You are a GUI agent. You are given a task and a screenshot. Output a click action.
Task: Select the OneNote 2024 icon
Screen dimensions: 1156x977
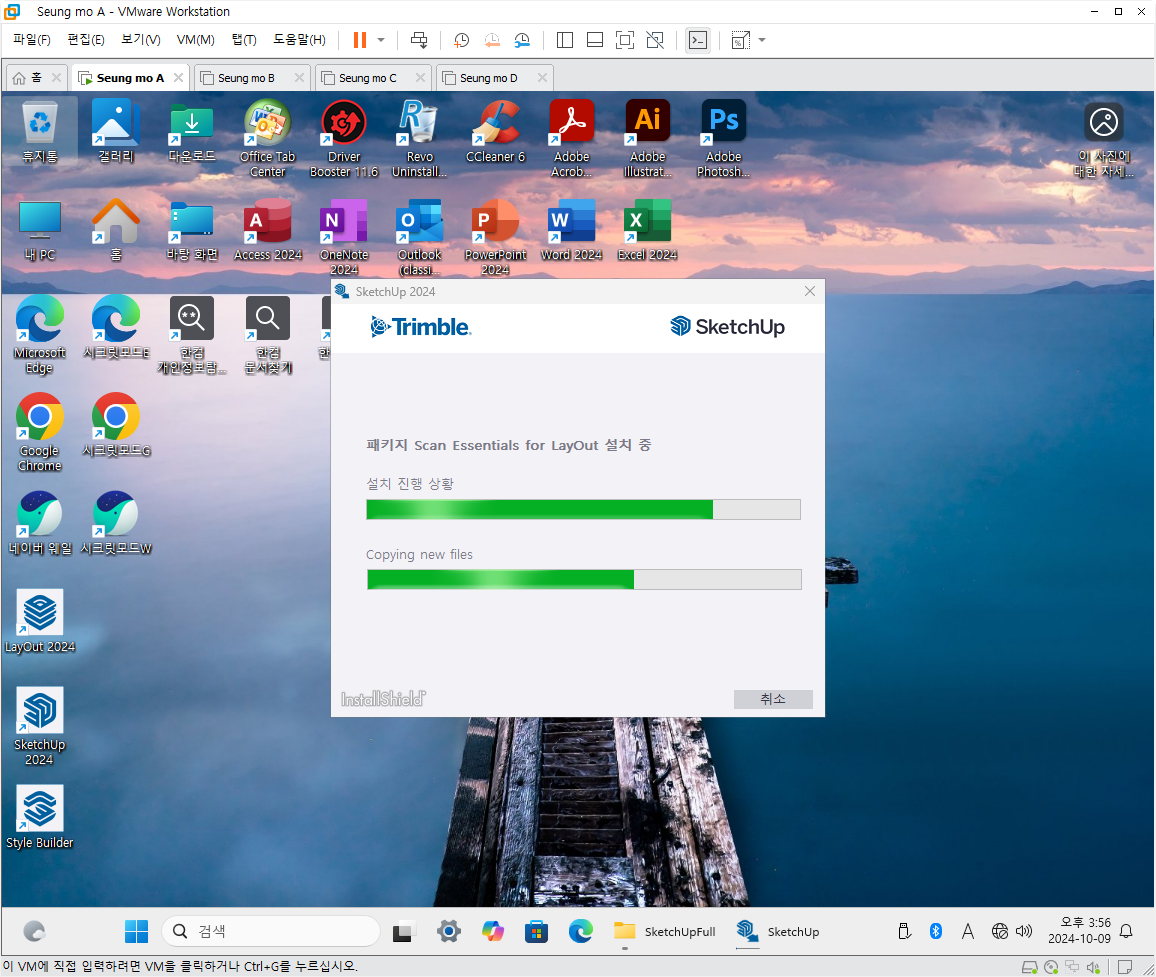coord(344,237)
